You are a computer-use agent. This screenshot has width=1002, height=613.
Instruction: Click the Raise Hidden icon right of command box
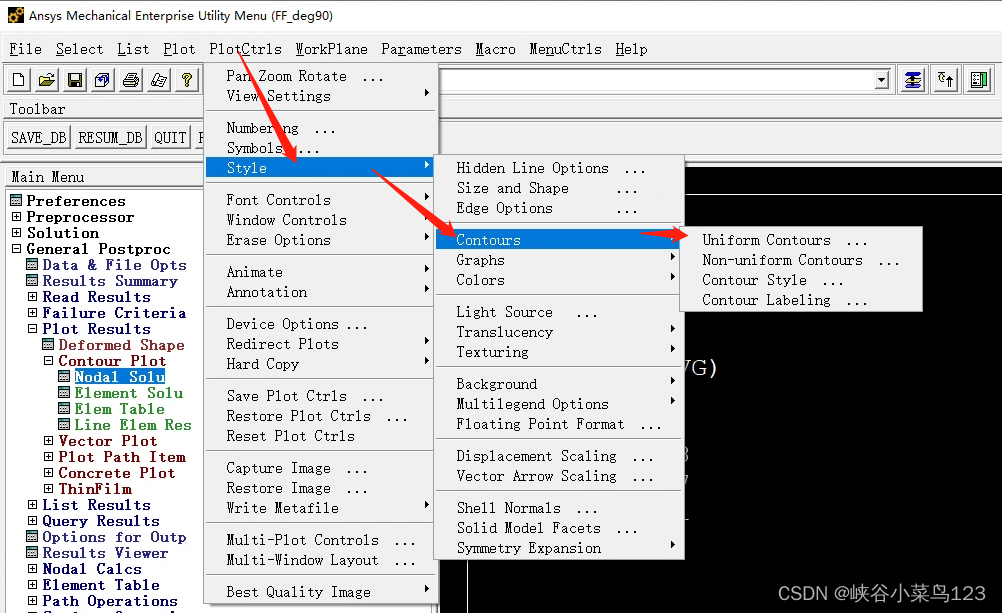[x=913, y=80]
